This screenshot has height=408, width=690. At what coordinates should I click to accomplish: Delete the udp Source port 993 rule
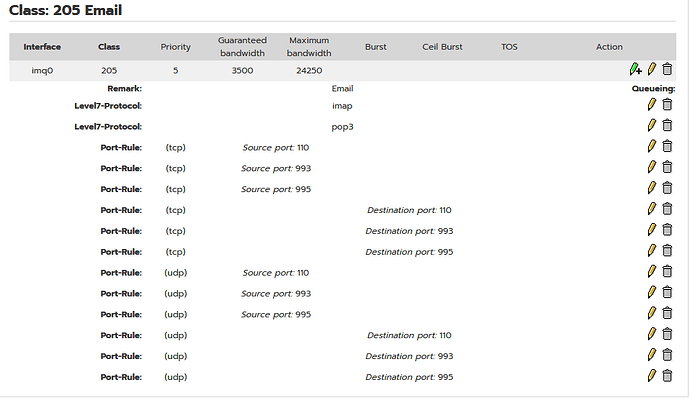click(x=668, y=292)
